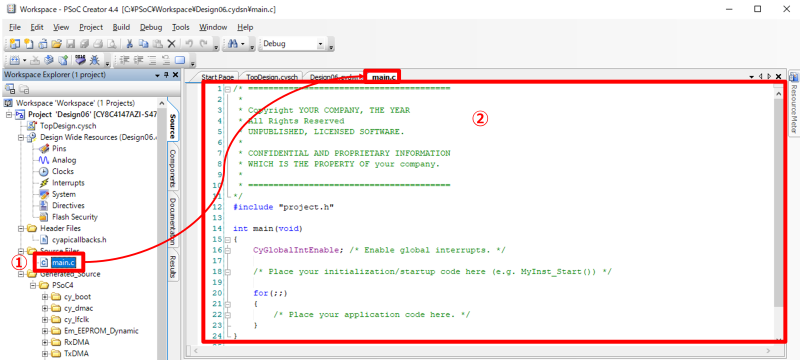
Task: Toggle auto-hide pin on Workspace Explorer
Action: (166, 75)
